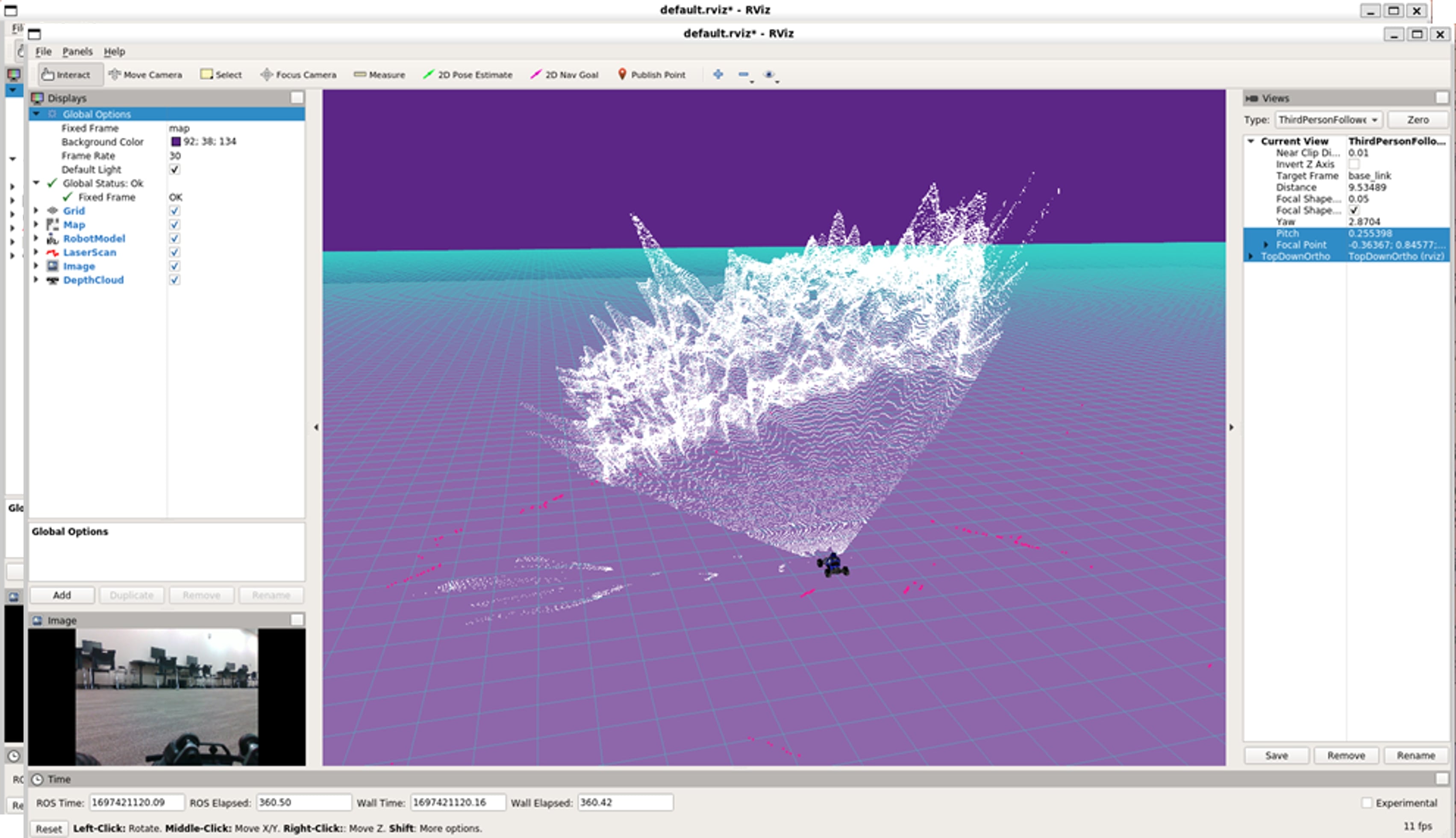Activate the Focus Camera tool
Image resolution: width=1456 pixels, height=838 pixels.
click(x=299, y=75)
